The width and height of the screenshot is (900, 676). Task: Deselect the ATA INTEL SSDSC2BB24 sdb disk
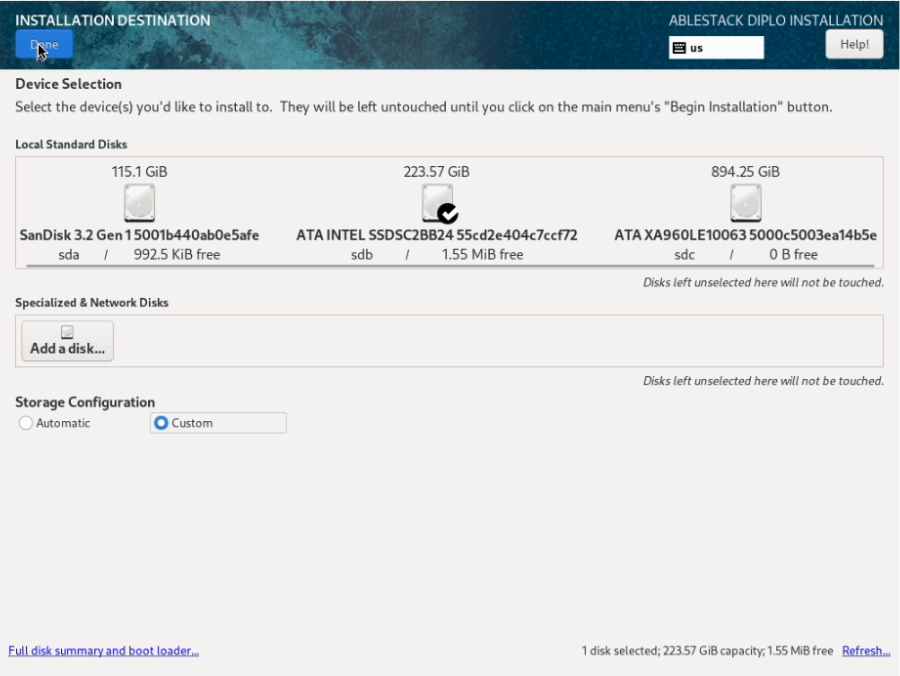point(436,200)
